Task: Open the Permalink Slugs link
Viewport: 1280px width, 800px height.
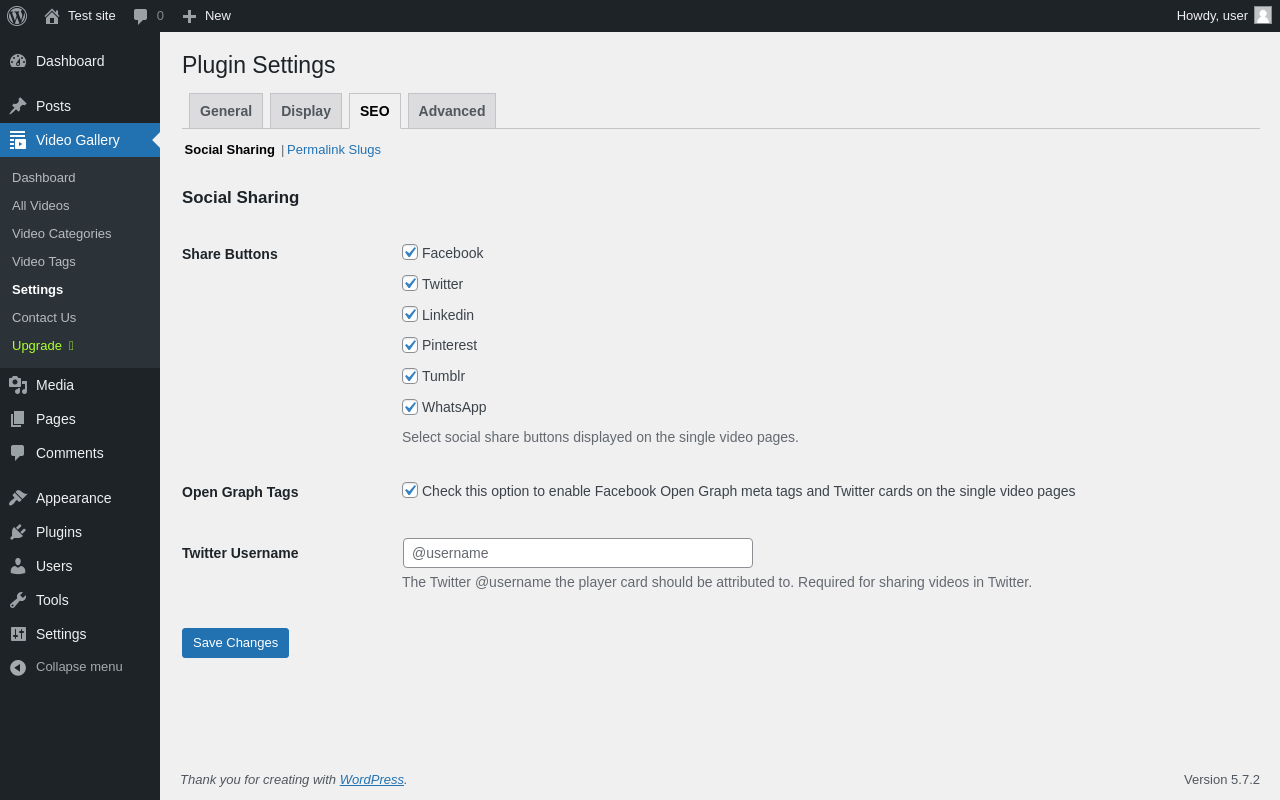Action: (334, 150)
